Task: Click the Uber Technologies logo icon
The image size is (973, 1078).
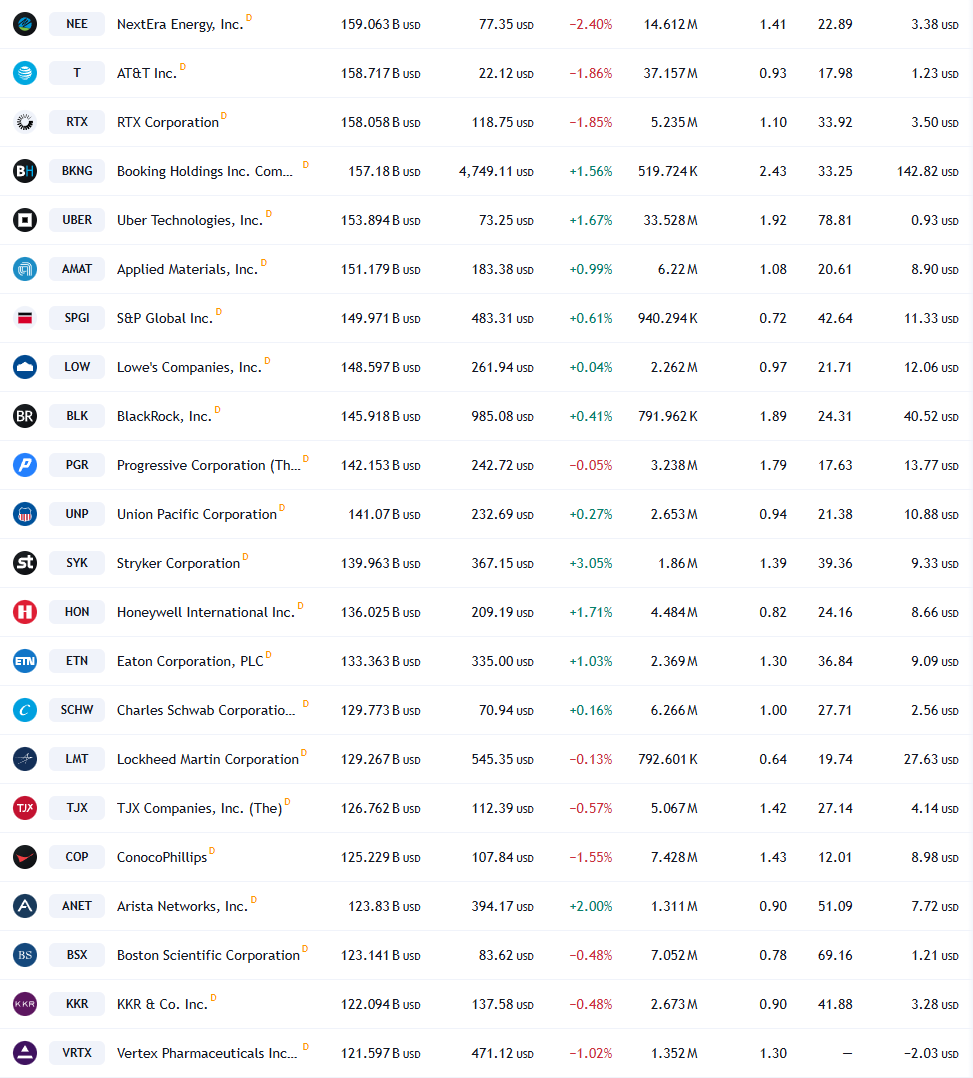Action: (25, 220)
